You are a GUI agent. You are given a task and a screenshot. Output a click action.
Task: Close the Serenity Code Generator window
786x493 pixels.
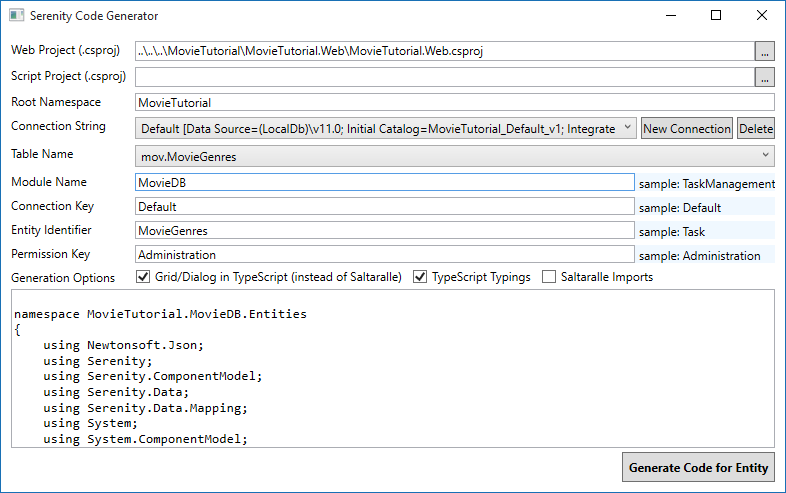click(x=762, y=16)
